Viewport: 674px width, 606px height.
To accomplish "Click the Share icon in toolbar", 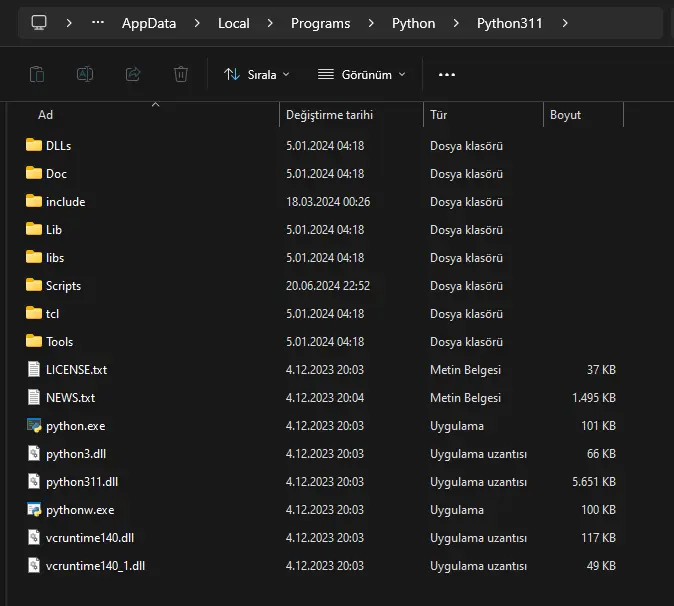I will click(x=133, y=74).
